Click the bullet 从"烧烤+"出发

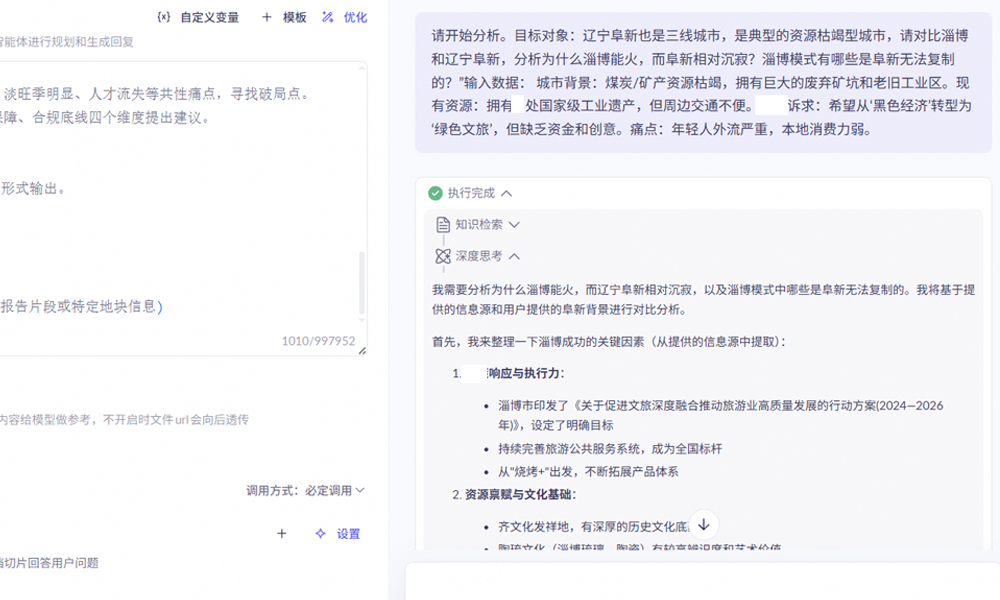(x=588, y=472)
